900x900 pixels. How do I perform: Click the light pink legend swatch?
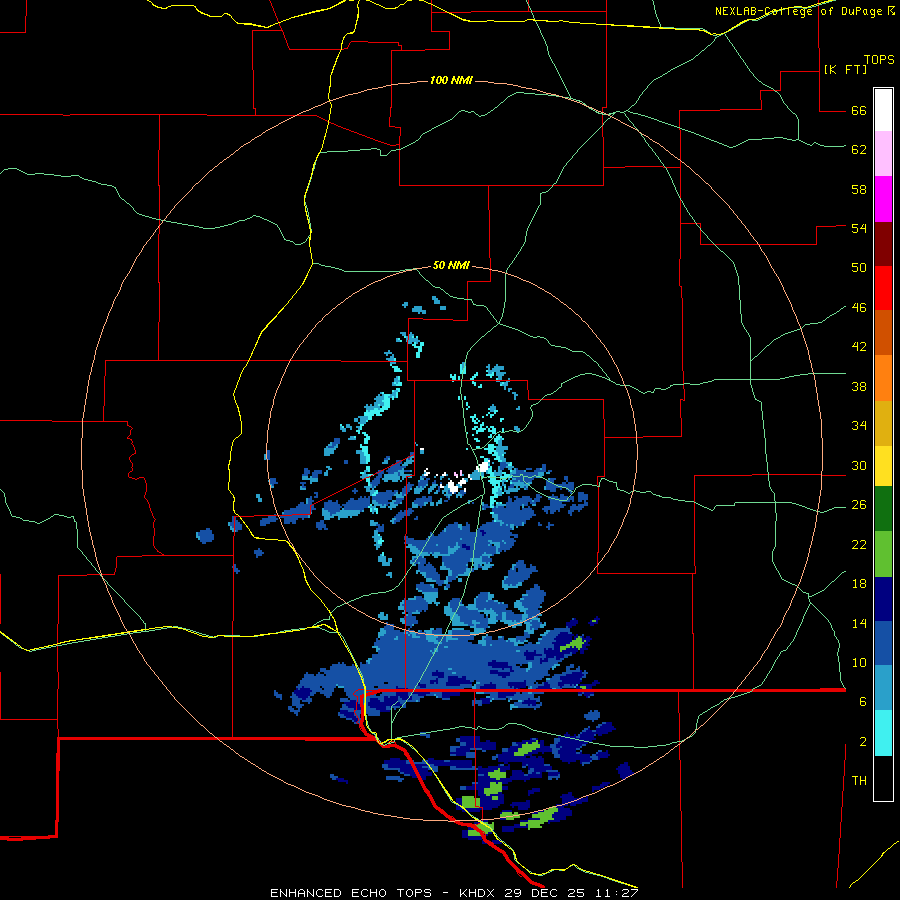[883, 153]
